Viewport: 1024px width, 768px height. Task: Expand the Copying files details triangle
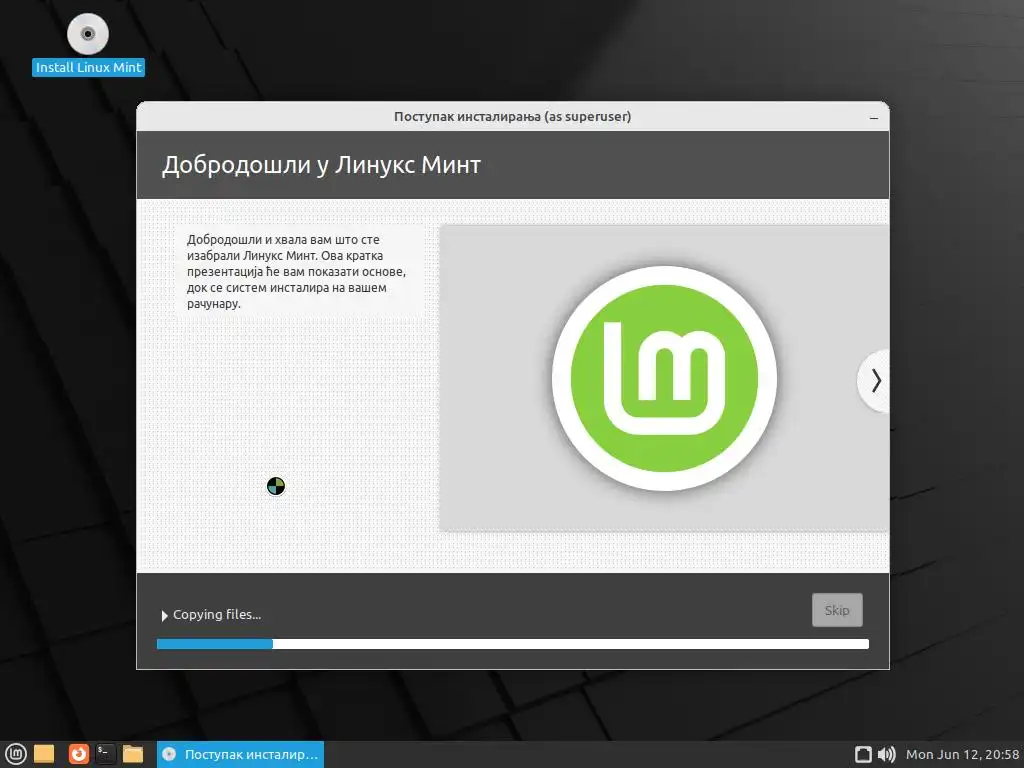click(x=165, y=615)
